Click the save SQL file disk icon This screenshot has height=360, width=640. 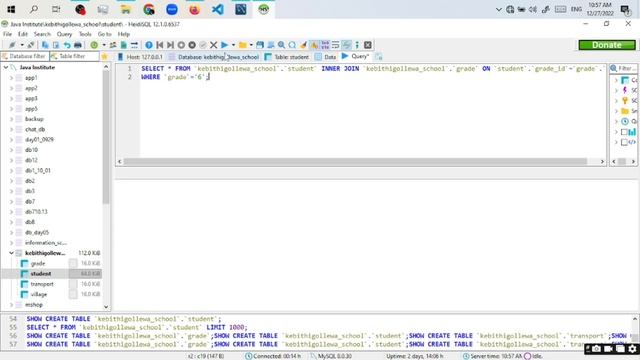[260, 45]
